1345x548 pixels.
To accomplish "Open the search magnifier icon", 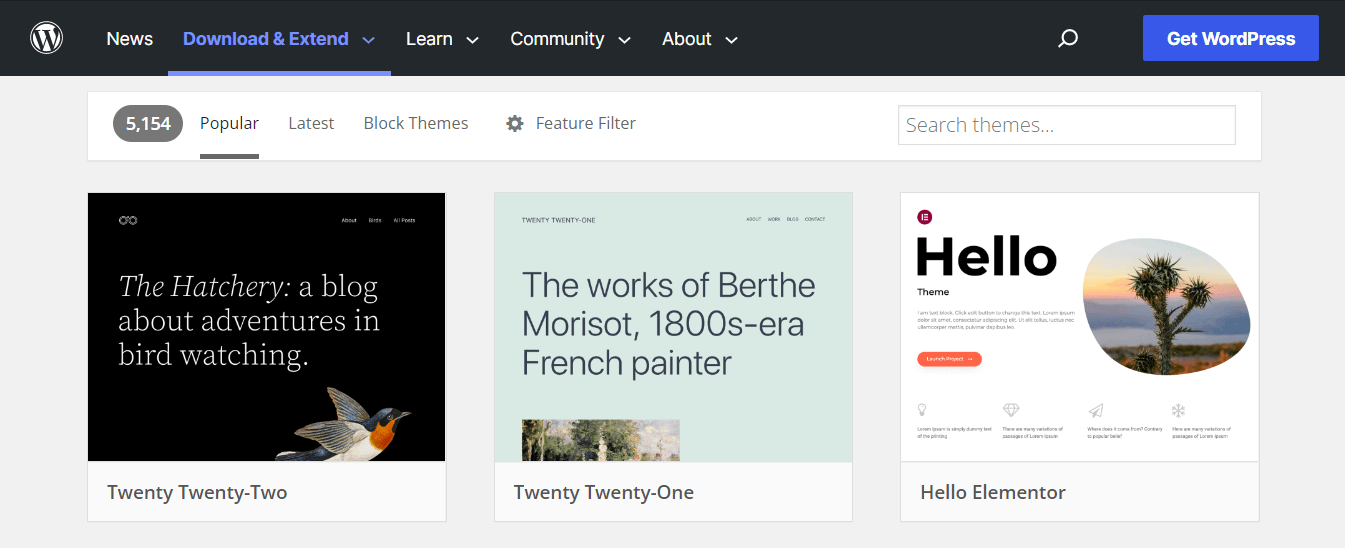I will (1068, 39).
